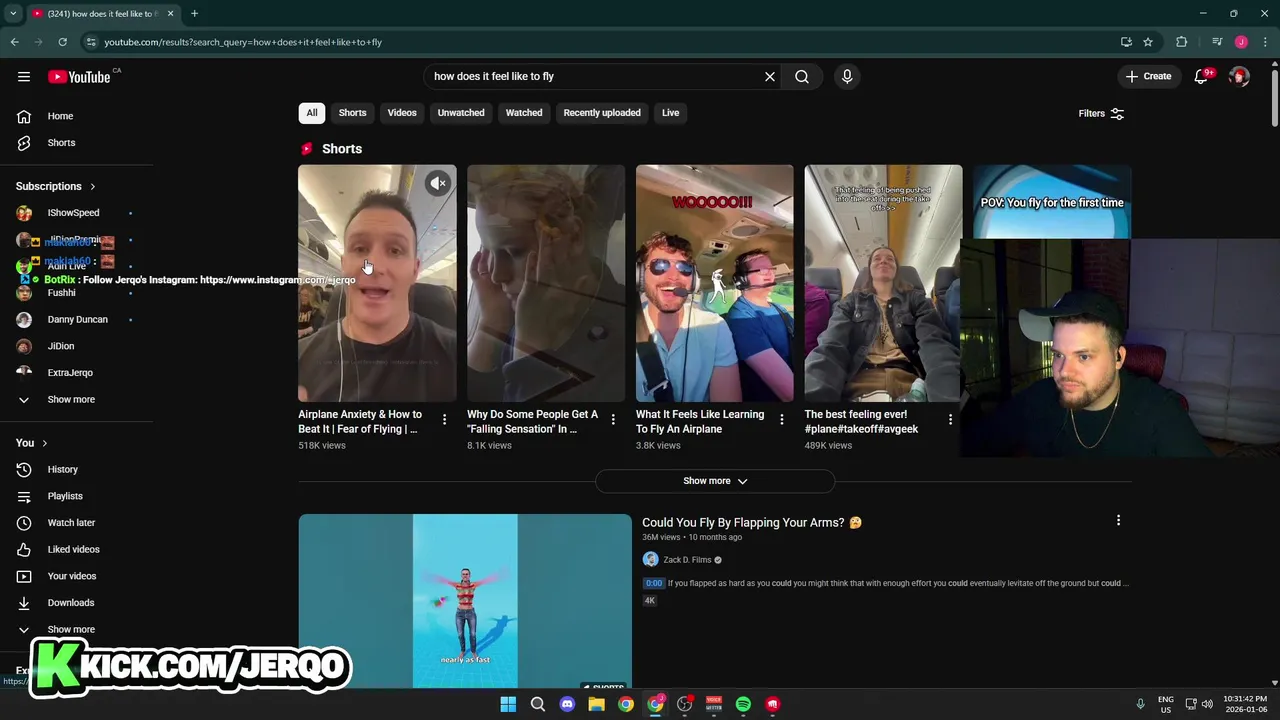Click the browser address bar
Screen dimensions: 1280x720
coord(600,42)
